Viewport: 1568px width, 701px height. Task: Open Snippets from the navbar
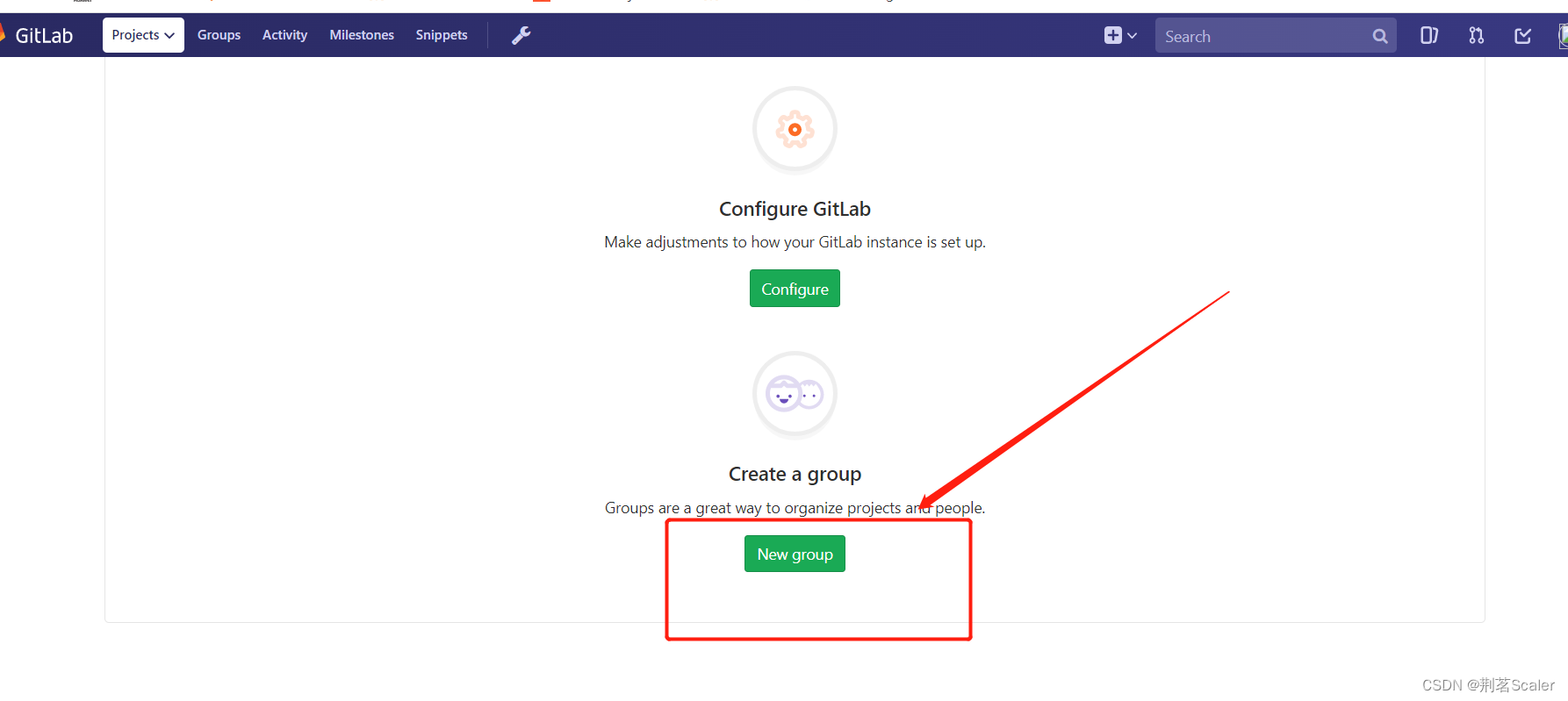click(442, 35)
